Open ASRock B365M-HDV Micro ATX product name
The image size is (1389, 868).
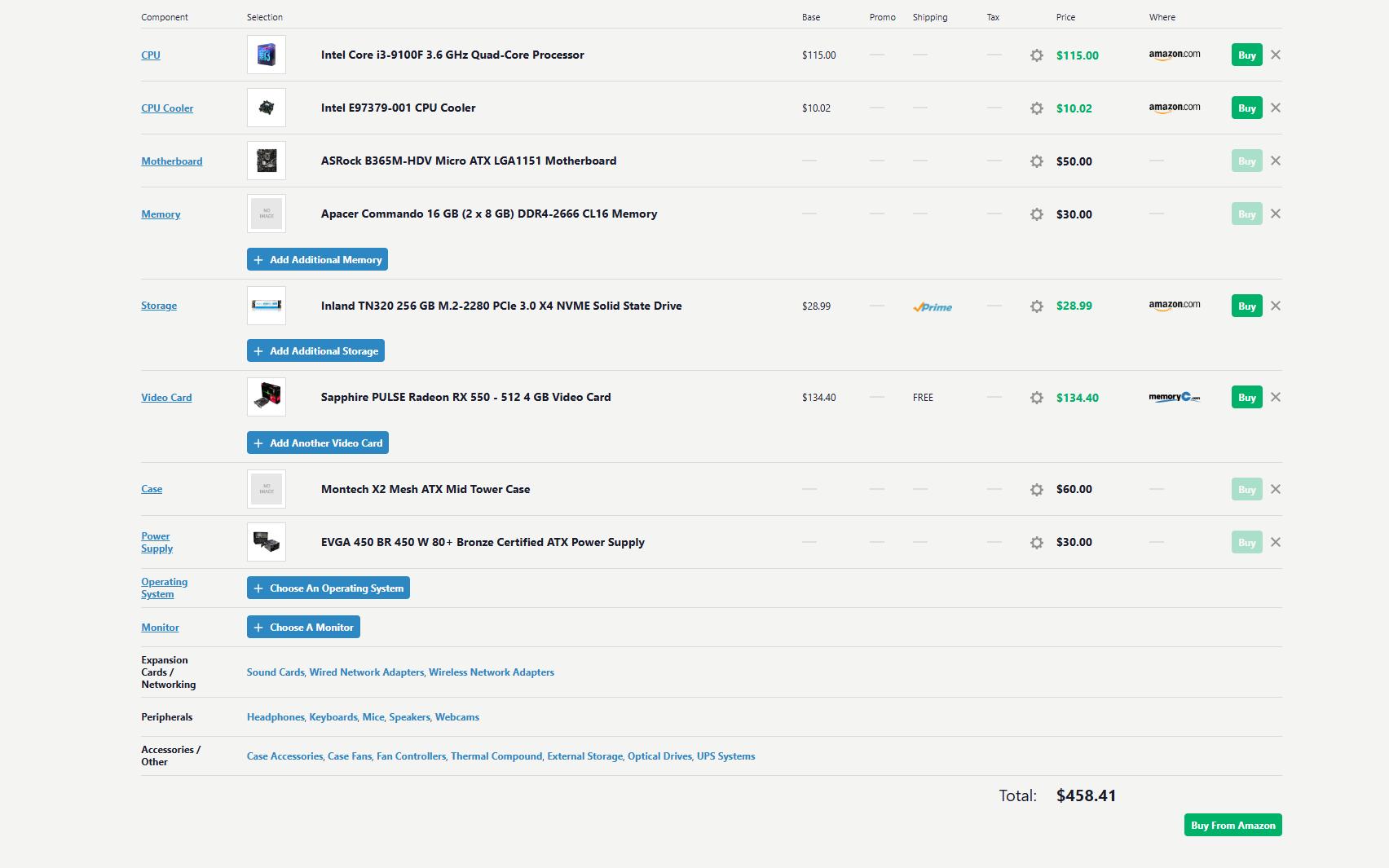click(x=469, y=161)
